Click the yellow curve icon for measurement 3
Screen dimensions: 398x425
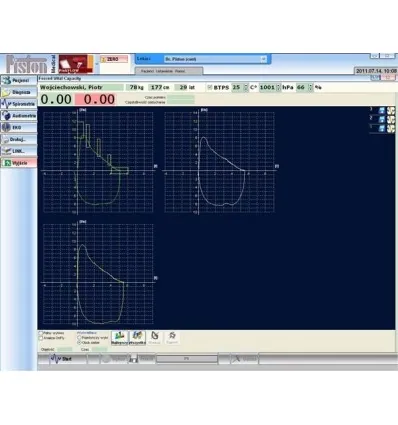(391, 110)
